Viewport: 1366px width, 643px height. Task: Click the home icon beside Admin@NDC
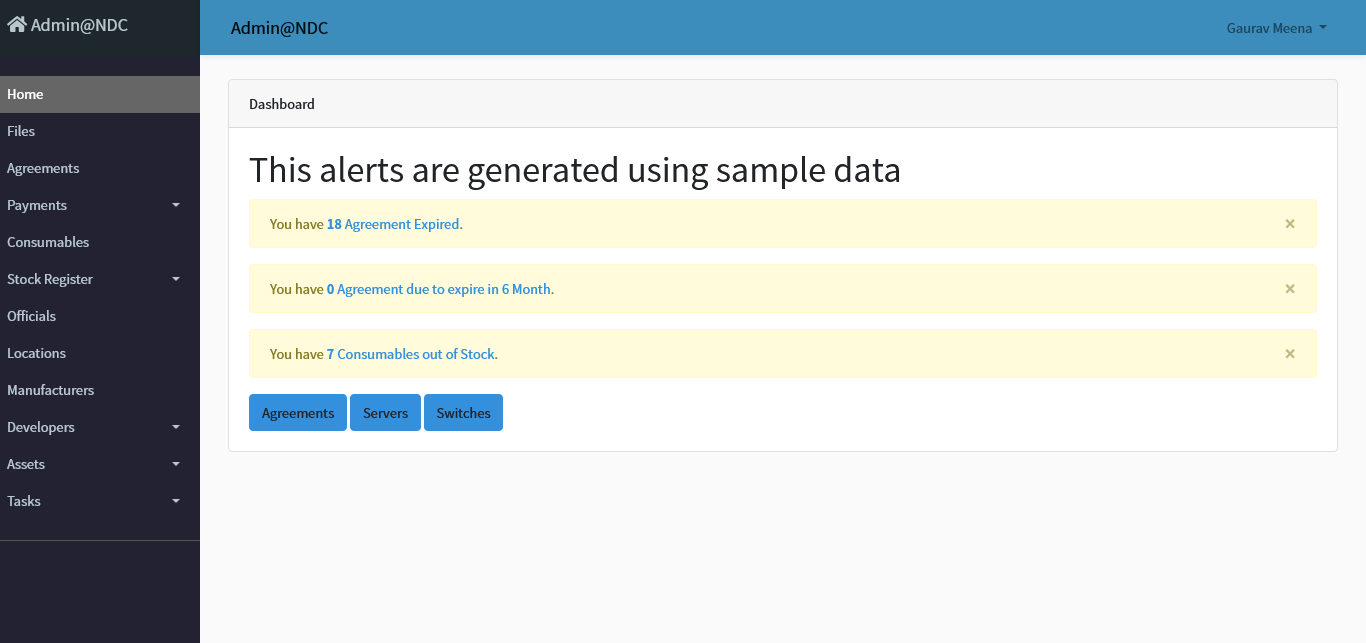point(16,25)
